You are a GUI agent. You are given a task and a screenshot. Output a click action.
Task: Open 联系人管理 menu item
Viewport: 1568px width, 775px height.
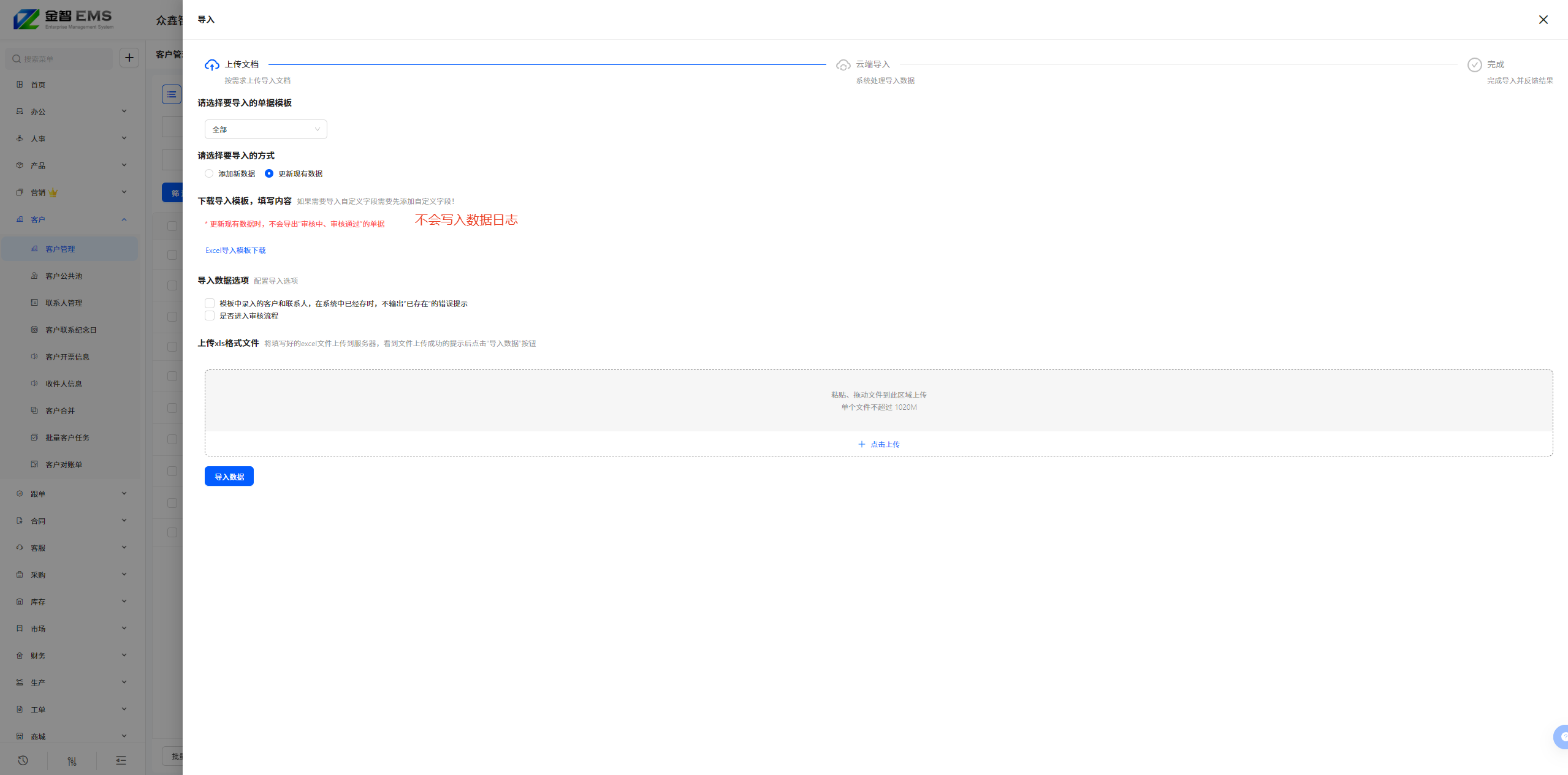click(x=64, y=303)
